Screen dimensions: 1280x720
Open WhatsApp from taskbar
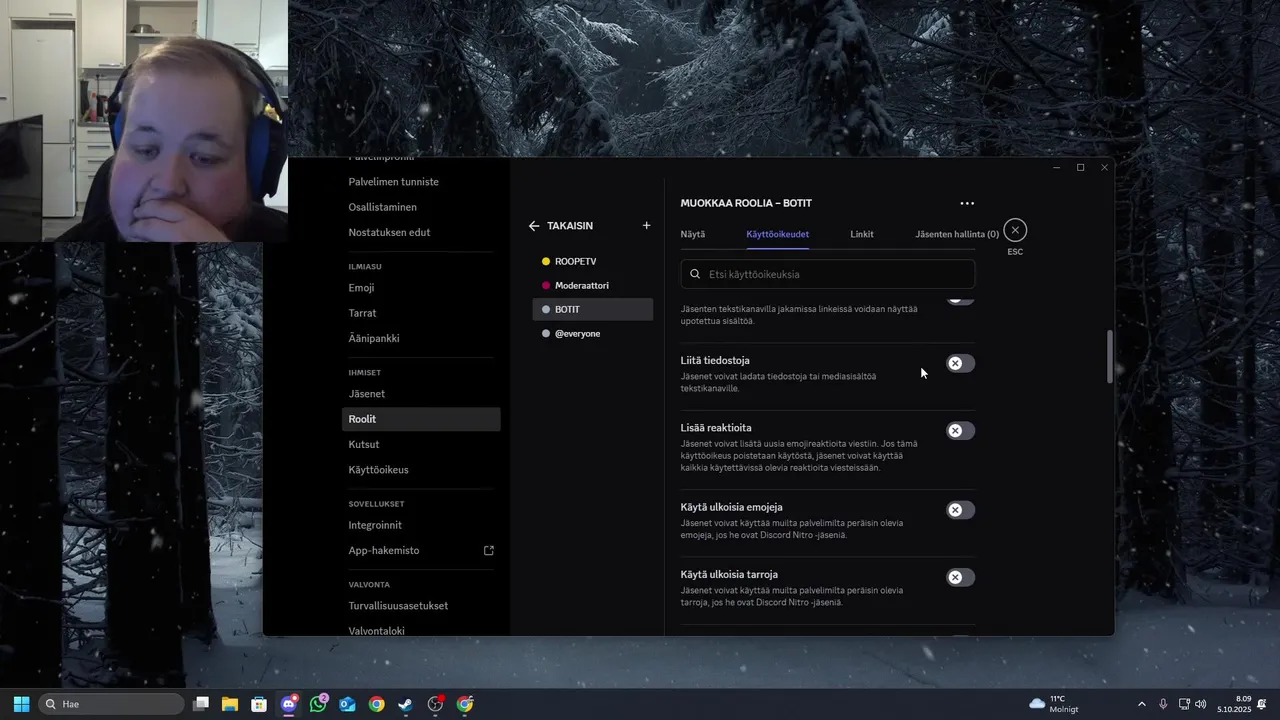pyautogui.click(x=318, y=704)
